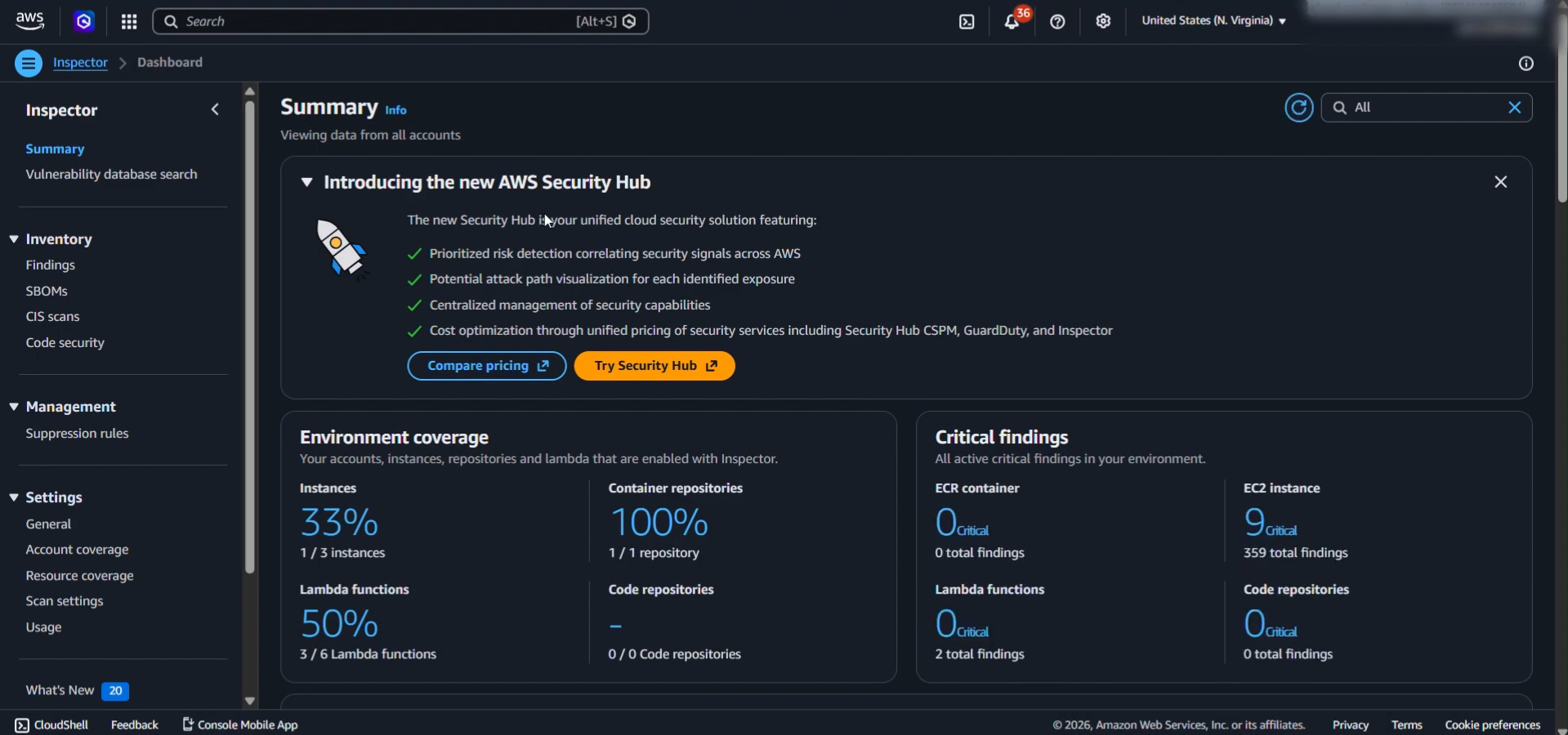The width and height of the screenshot is (1568, 735).
Task: Open Usage page
Action: (x=43, y=627)
